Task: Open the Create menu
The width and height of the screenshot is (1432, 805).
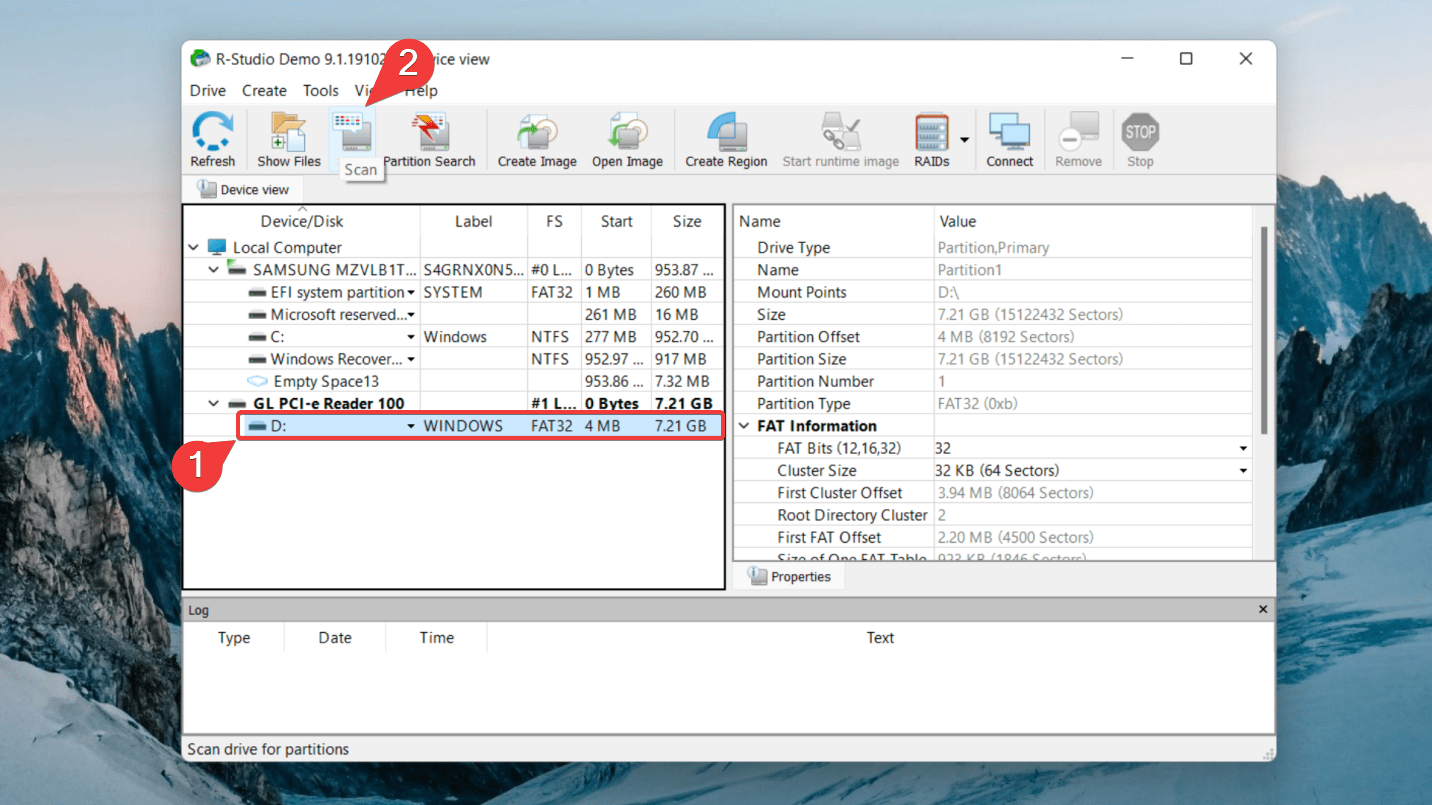Action: pyautogui.click(x=264, y=90)
